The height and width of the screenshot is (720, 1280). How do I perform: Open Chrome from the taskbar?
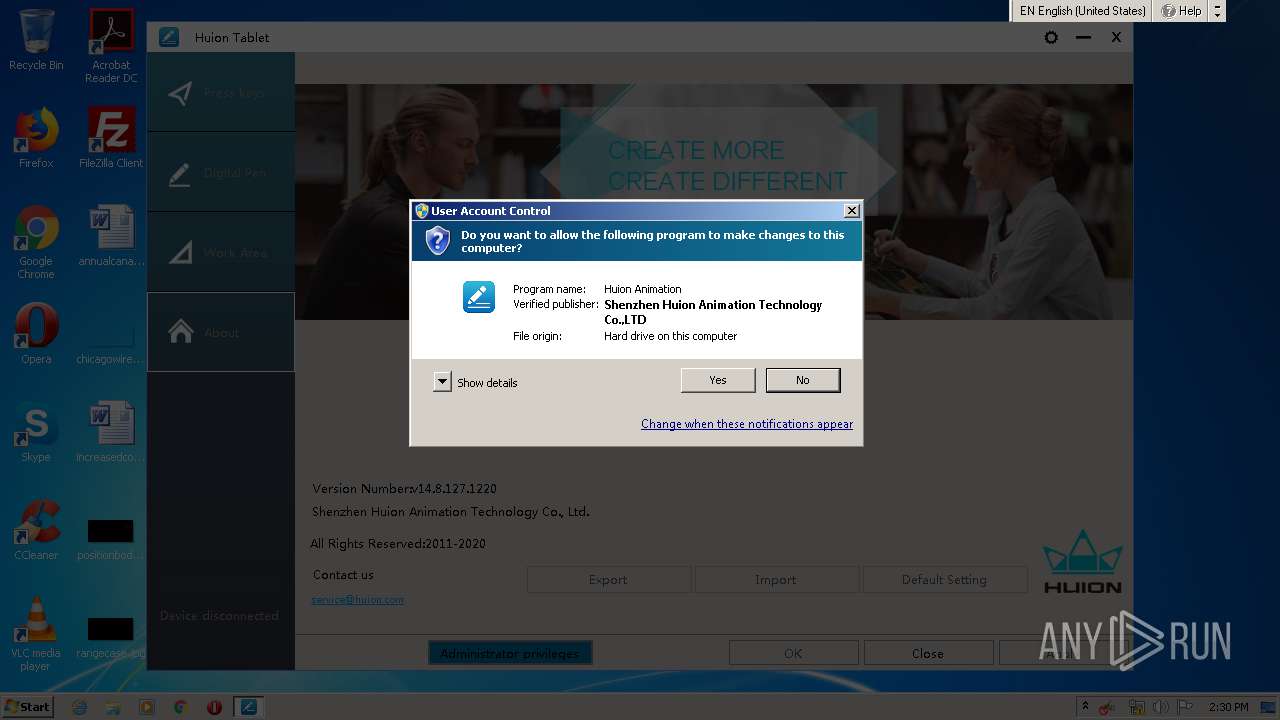tap(180, 707)
